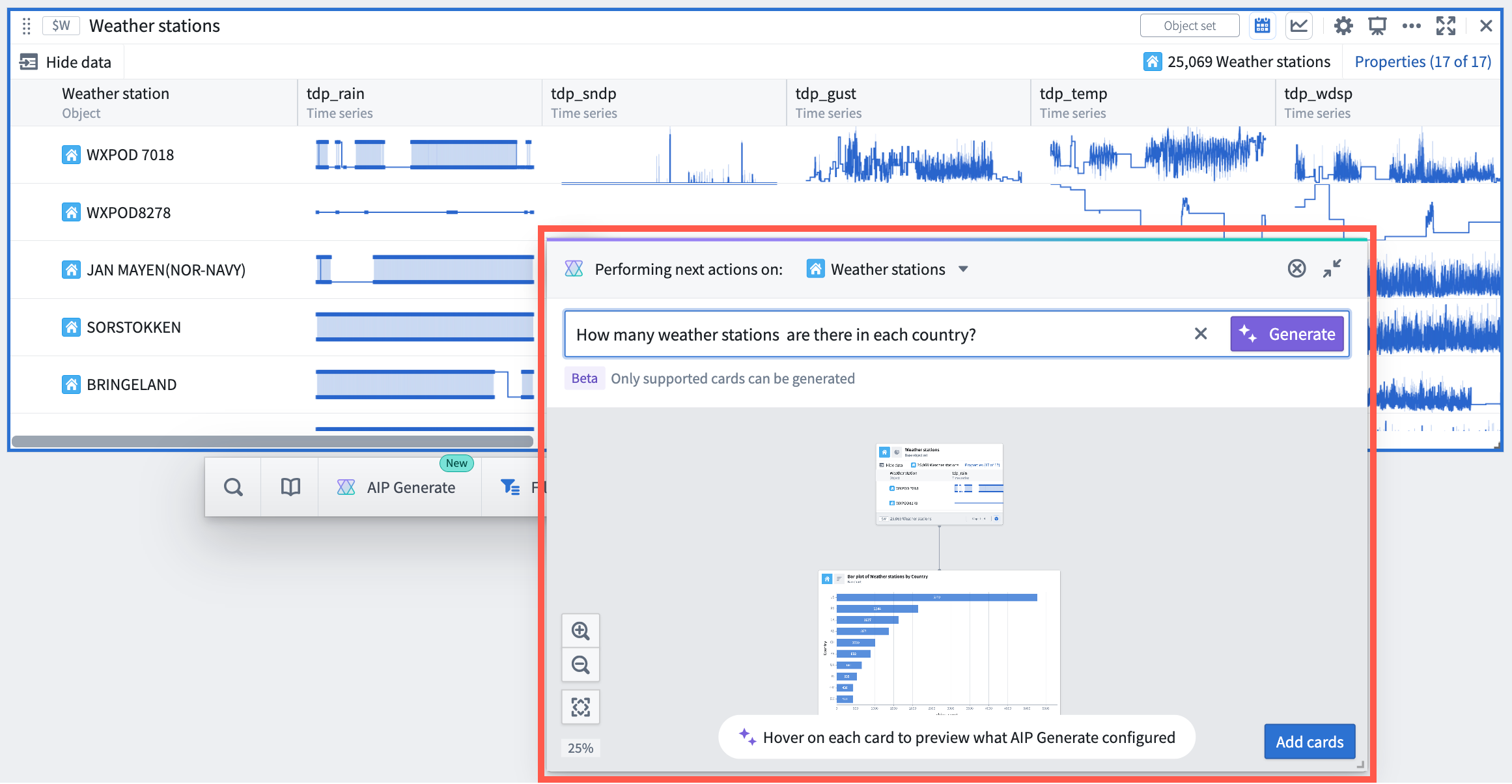Zoom in on the preview canvas
Viewport: 1512px width, 784px height.
tap(580, 630)
